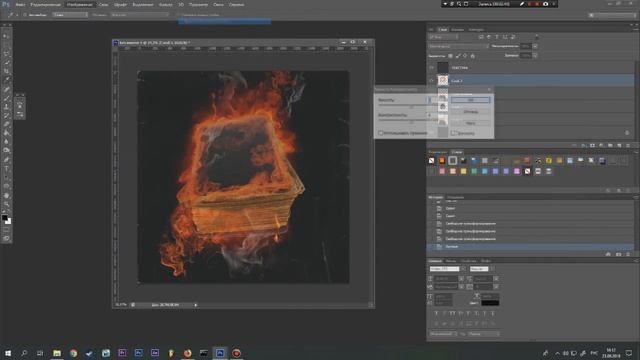Click the trash icon in the Layers panel
Image resolution: width=640 pixels, height=360 pixels.
[x=628, y=145]
